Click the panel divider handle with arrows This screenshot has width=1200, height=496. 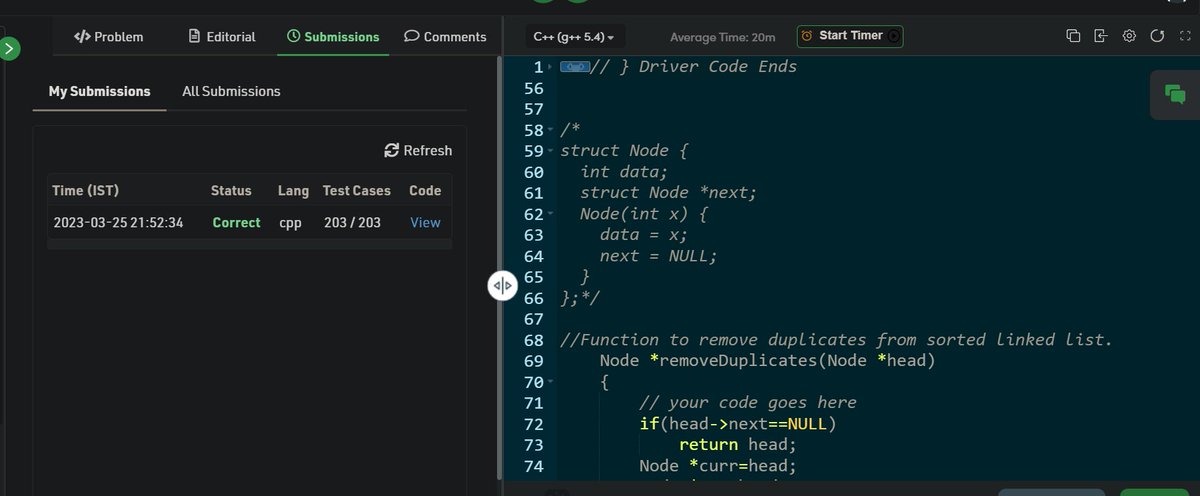[502, 285]
